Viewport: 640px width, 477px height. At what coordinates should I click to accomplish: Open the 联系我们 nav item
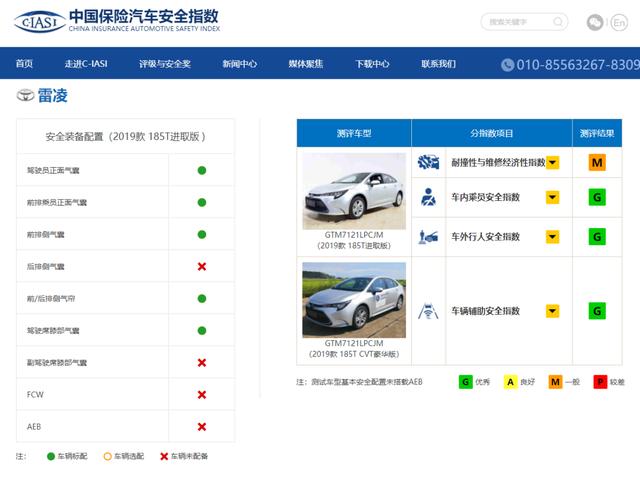(x=438, y=64)
